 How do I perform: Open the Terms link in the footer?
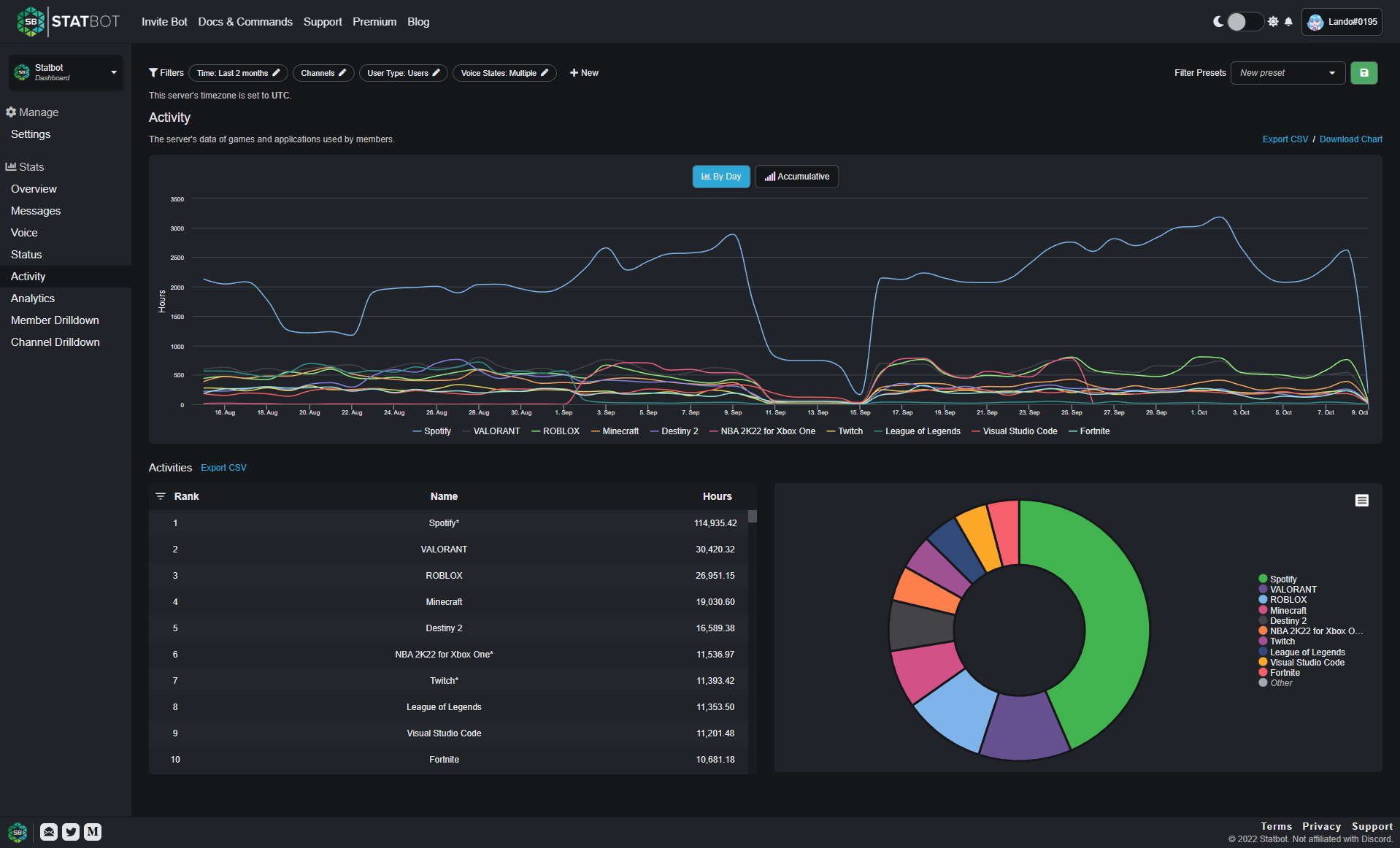click(x=1276, y=827)
